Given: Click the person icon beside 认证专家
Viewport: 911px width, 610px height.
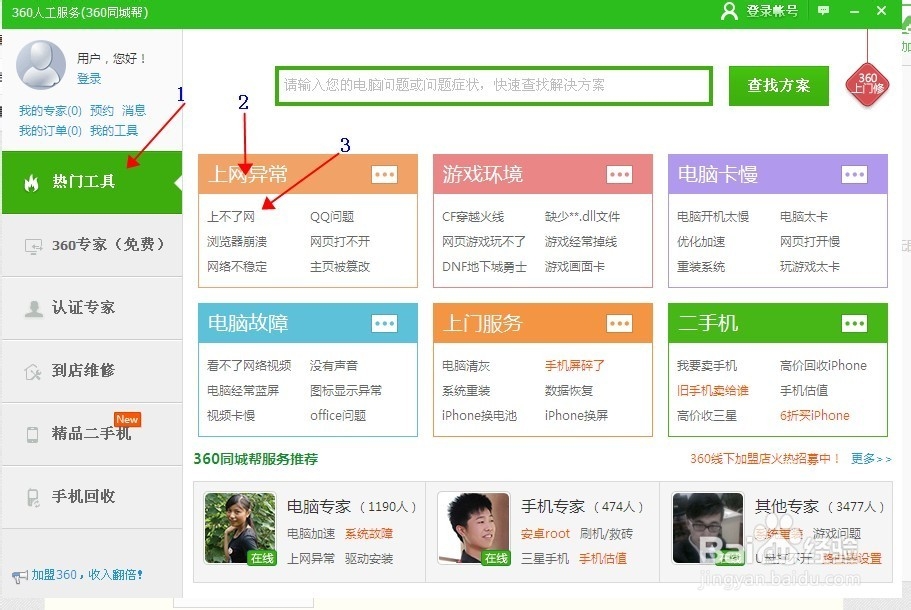Looking at the screenshot, I should click(34, 308).
